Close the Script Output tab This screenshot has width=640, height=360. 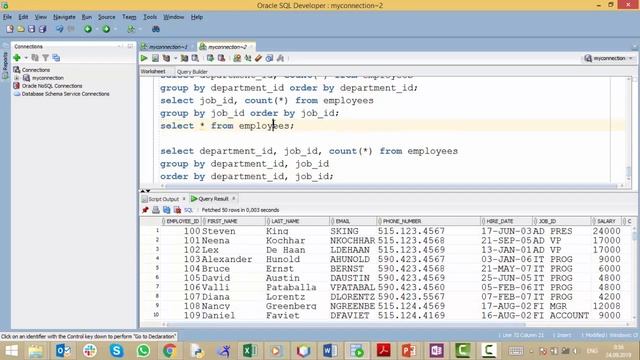coord(184,199)
